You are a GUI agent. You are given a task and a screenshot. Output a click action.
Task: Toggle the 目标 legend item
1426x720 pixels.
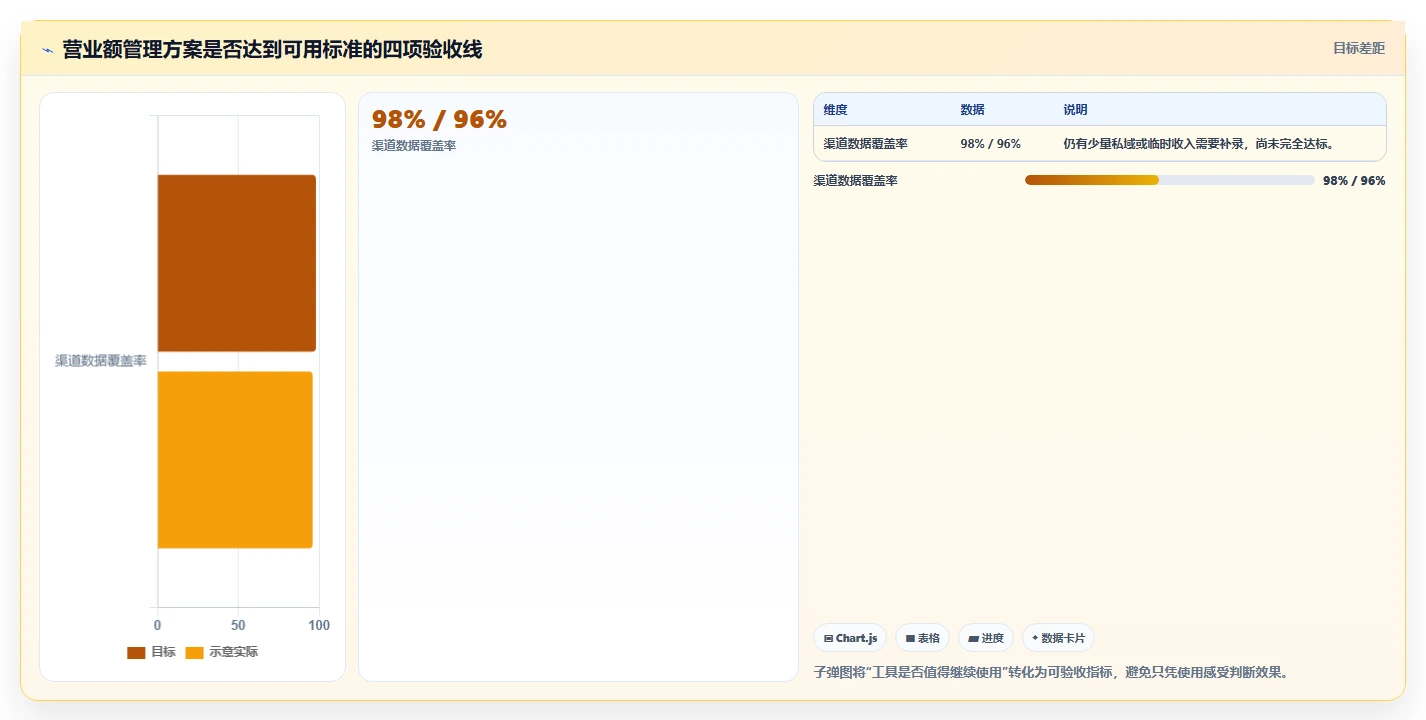click(x=151, y=652)
